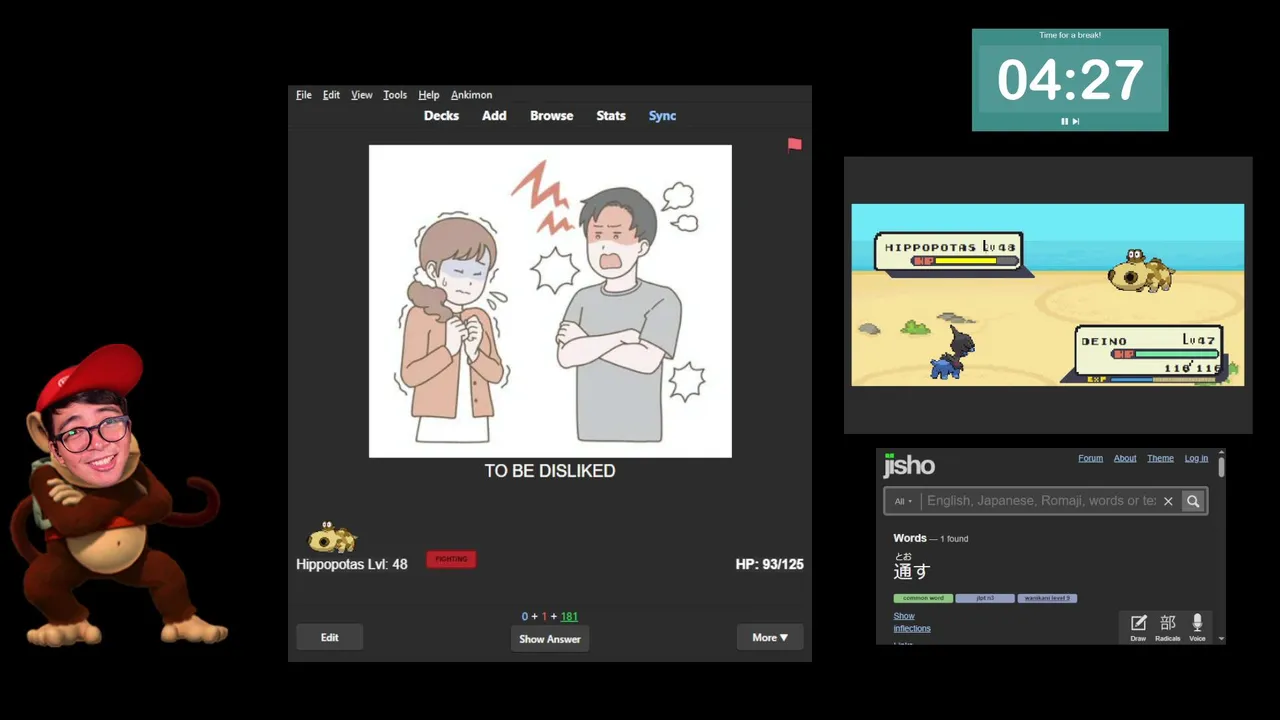The height and width of the screenshot is (720, 1280).
Task: Click the jlpt n3 tag
Action: coord(985,598)
